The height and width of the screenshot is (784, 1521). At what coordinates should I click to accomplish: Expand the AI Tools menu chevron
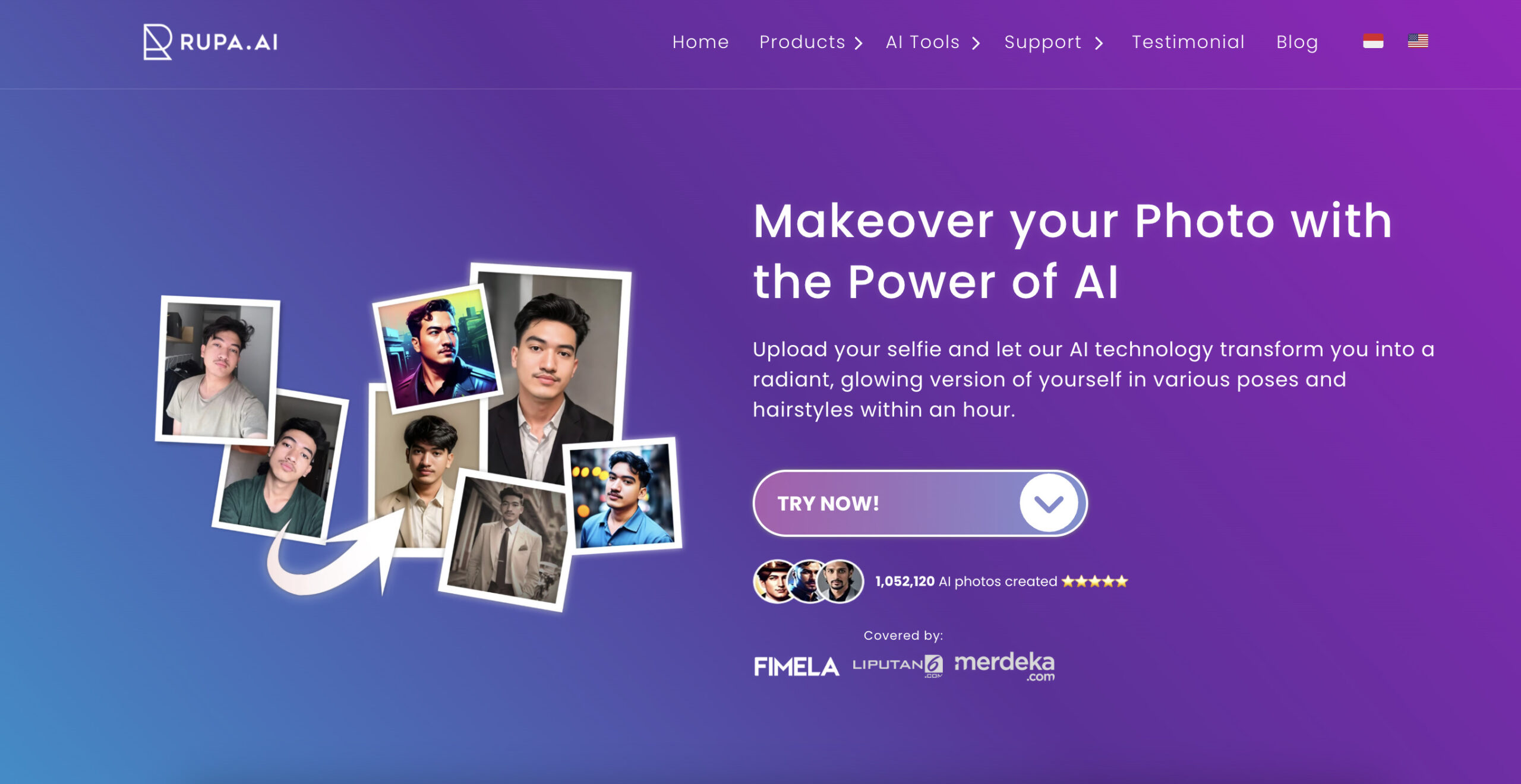click(976, 43)
